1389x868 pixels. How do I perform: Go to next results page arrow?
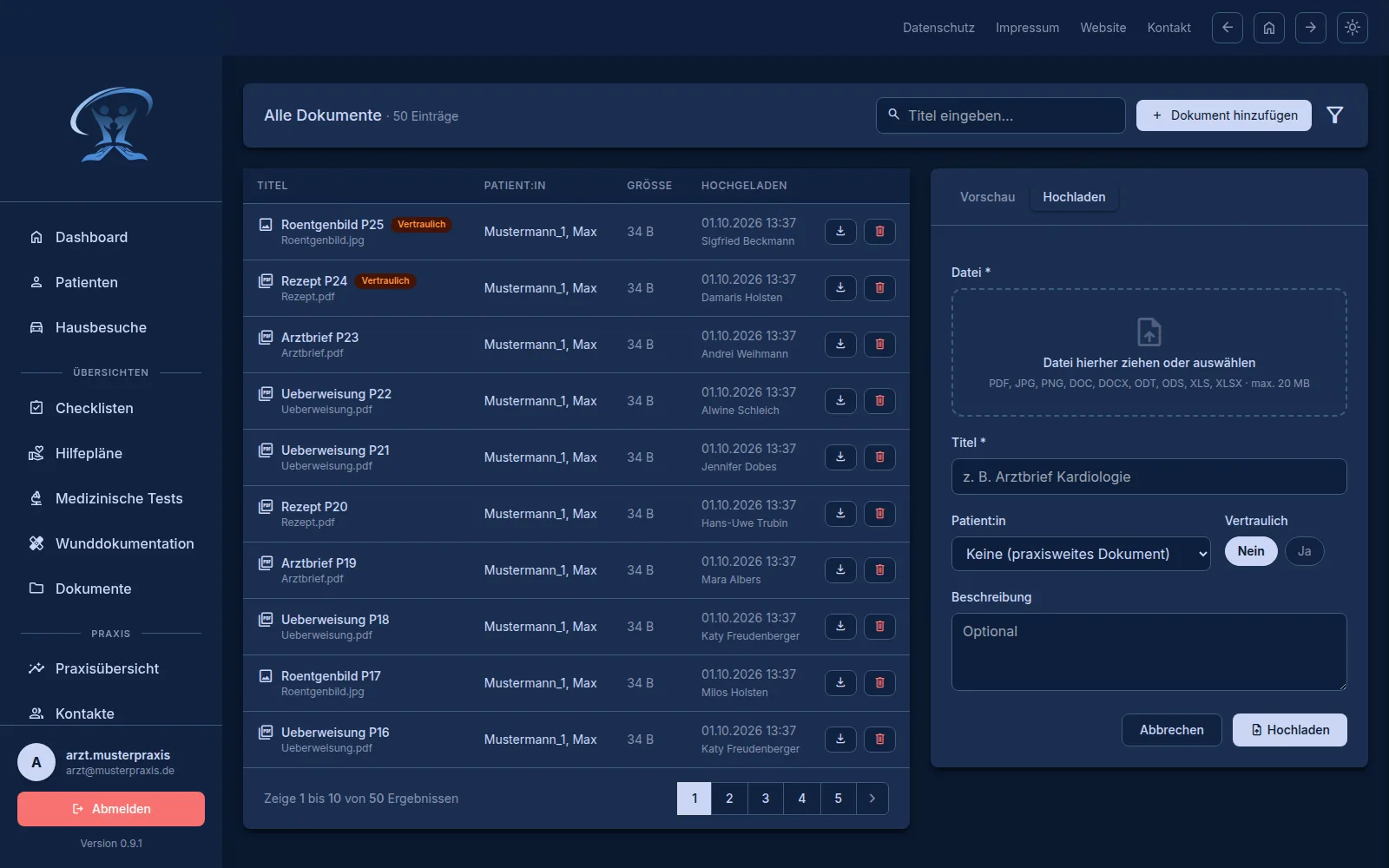[872, 799]
